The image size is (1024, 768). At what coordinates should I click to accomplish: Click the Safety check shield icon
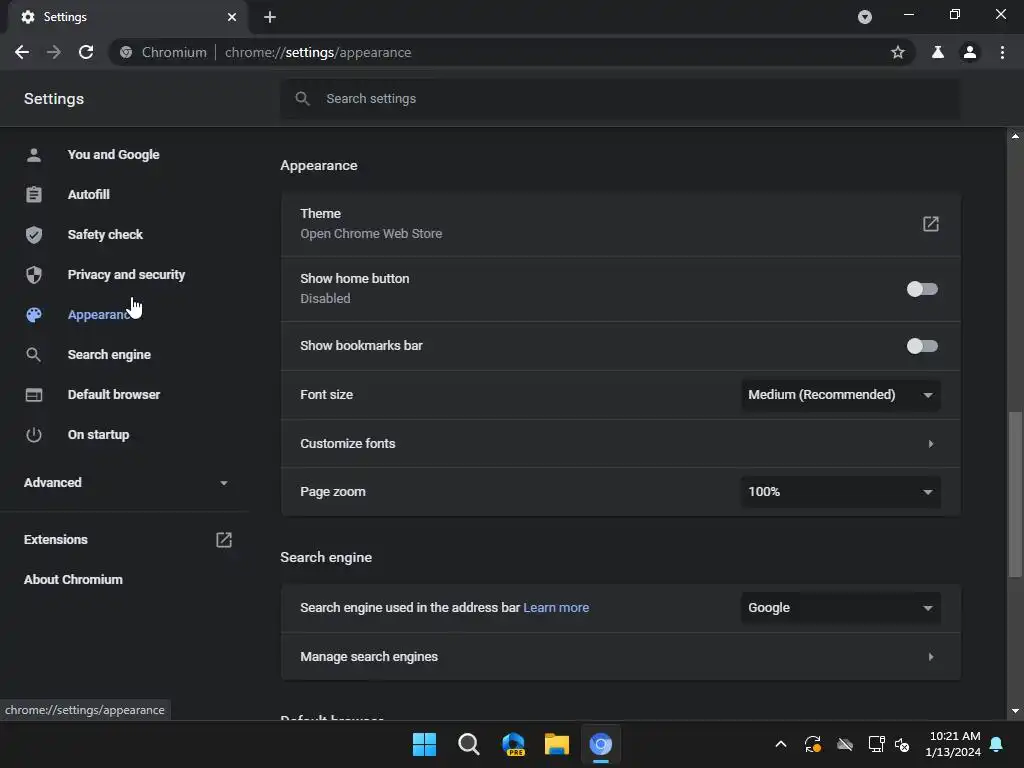34,234
